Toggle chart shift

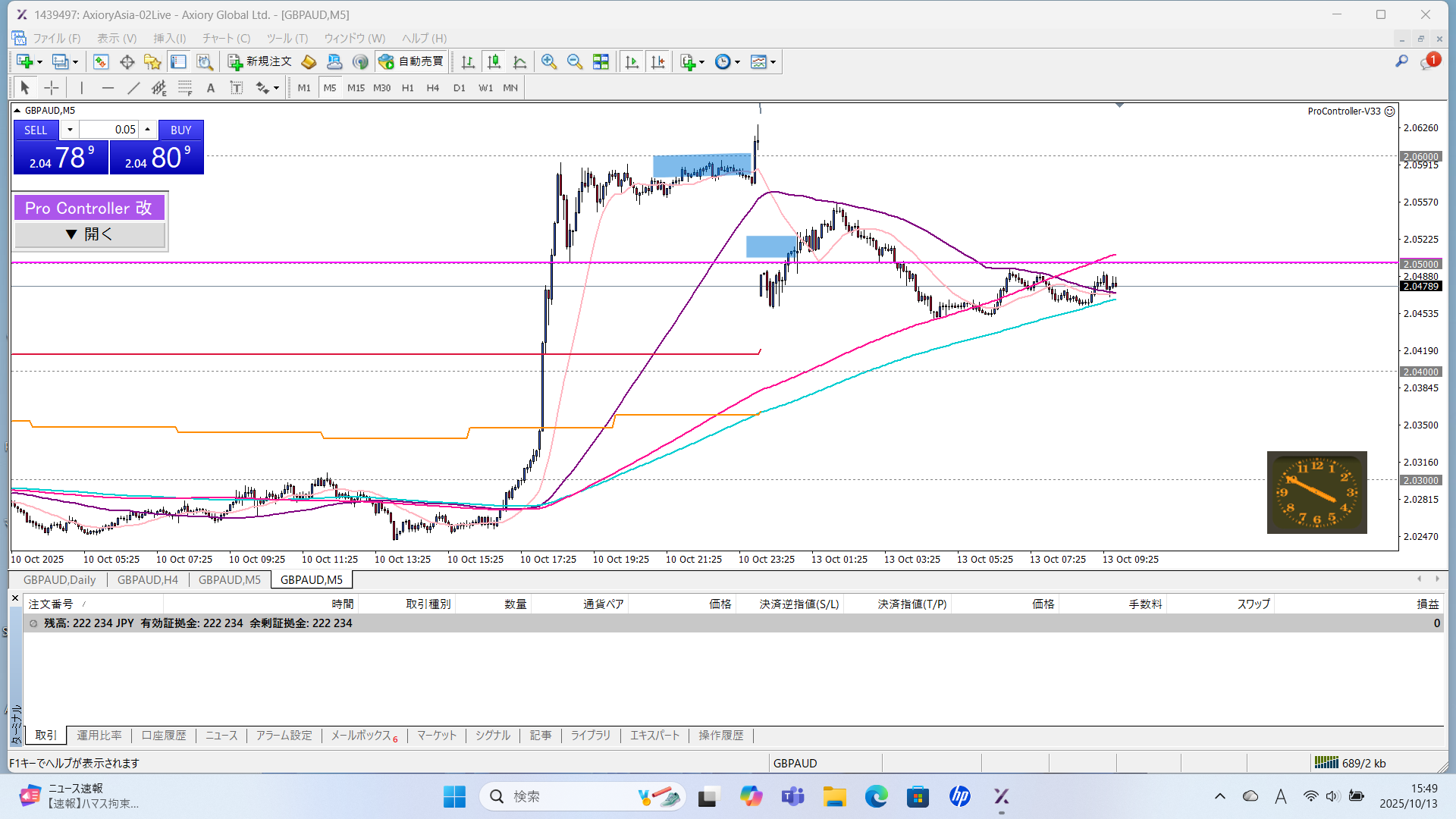tap(657, 62)
